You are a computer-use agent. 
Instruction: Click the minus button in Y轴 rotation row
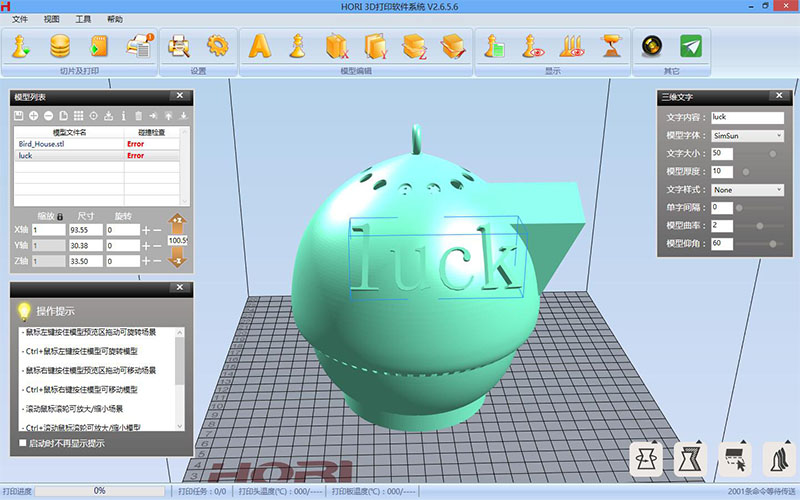click(157, 246)
